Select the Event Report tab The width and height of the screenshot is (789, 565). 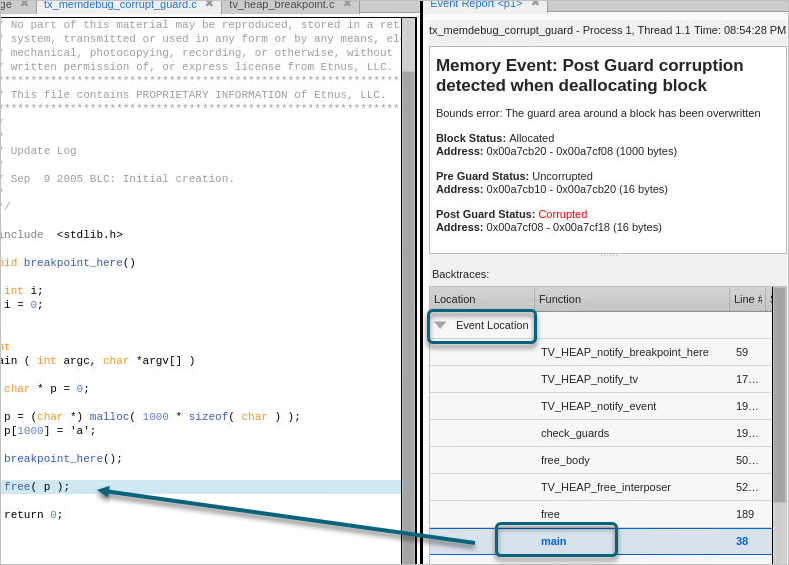pos(476,4)
